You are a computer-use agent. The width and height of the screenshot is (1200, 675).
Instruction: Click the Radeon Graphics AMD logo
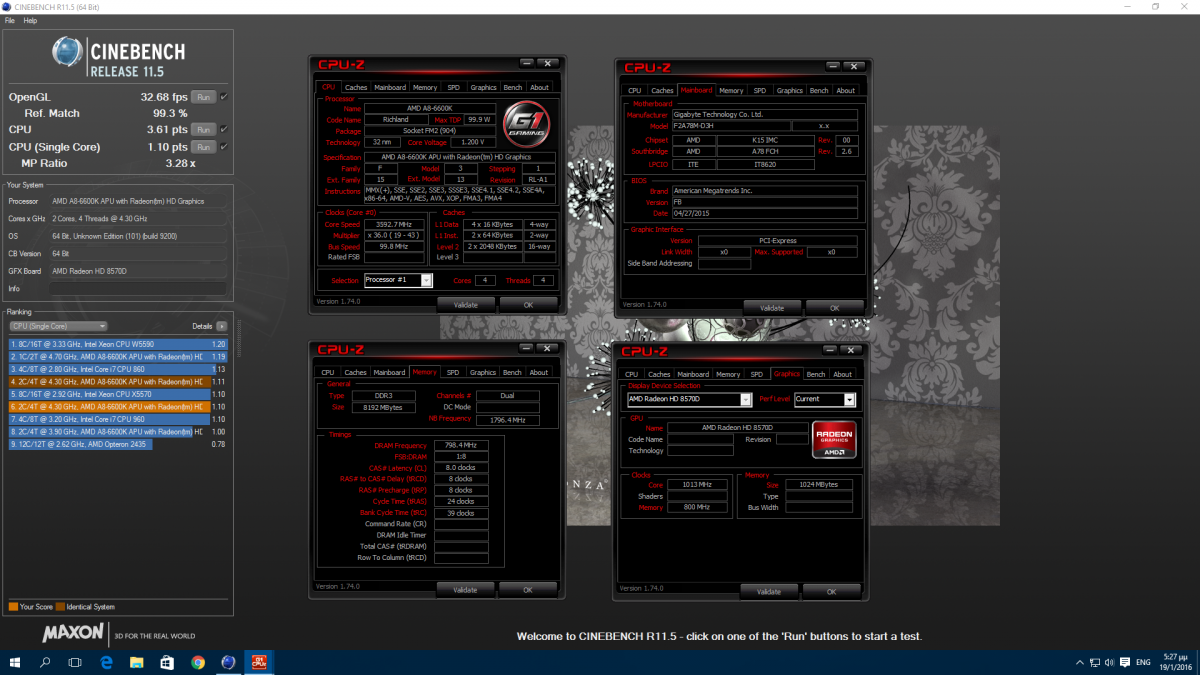[836, 438]
